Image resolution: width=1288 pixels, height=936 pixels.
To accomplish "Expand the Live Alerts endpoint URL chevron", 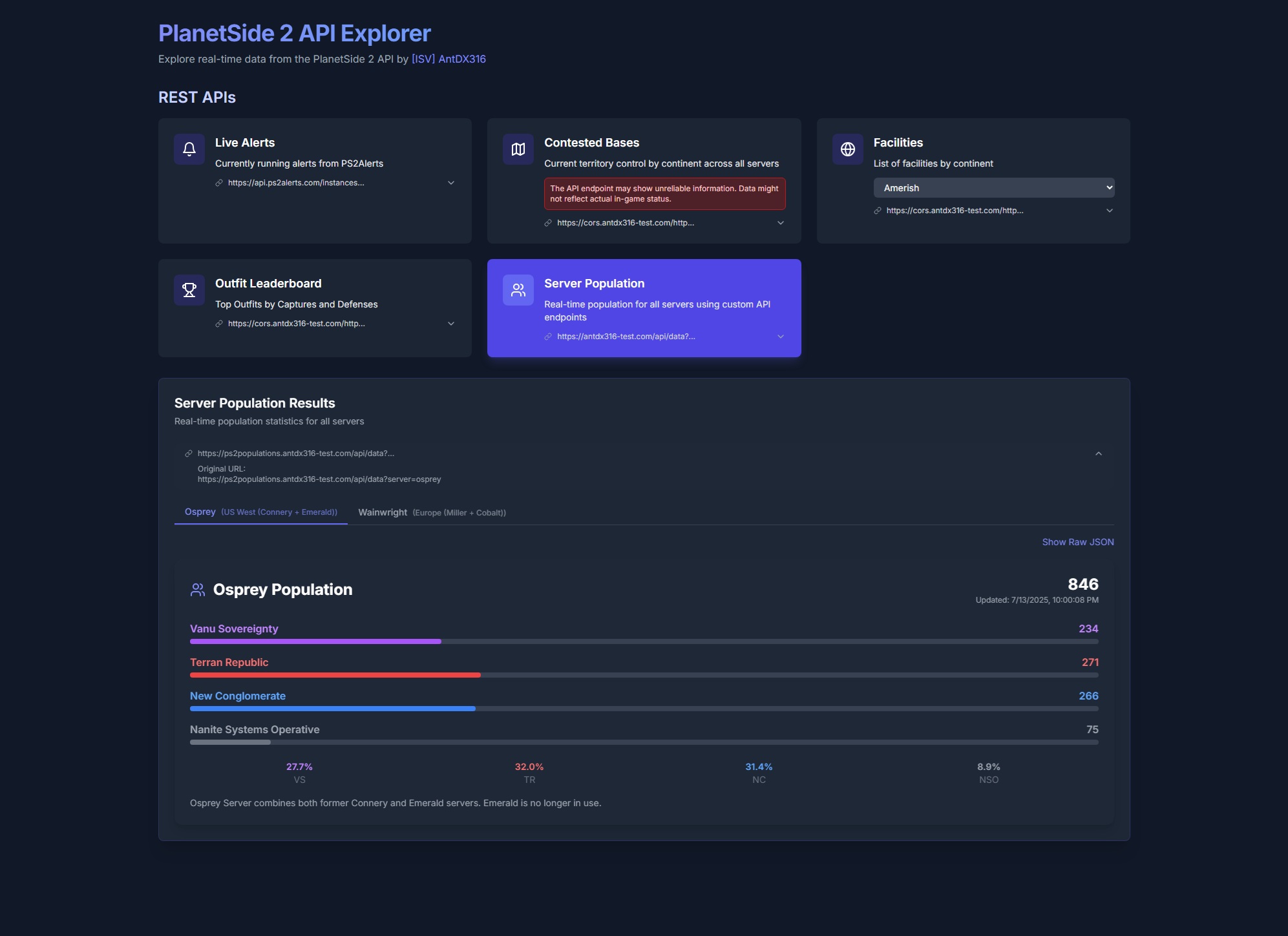I will coord(450,183).
